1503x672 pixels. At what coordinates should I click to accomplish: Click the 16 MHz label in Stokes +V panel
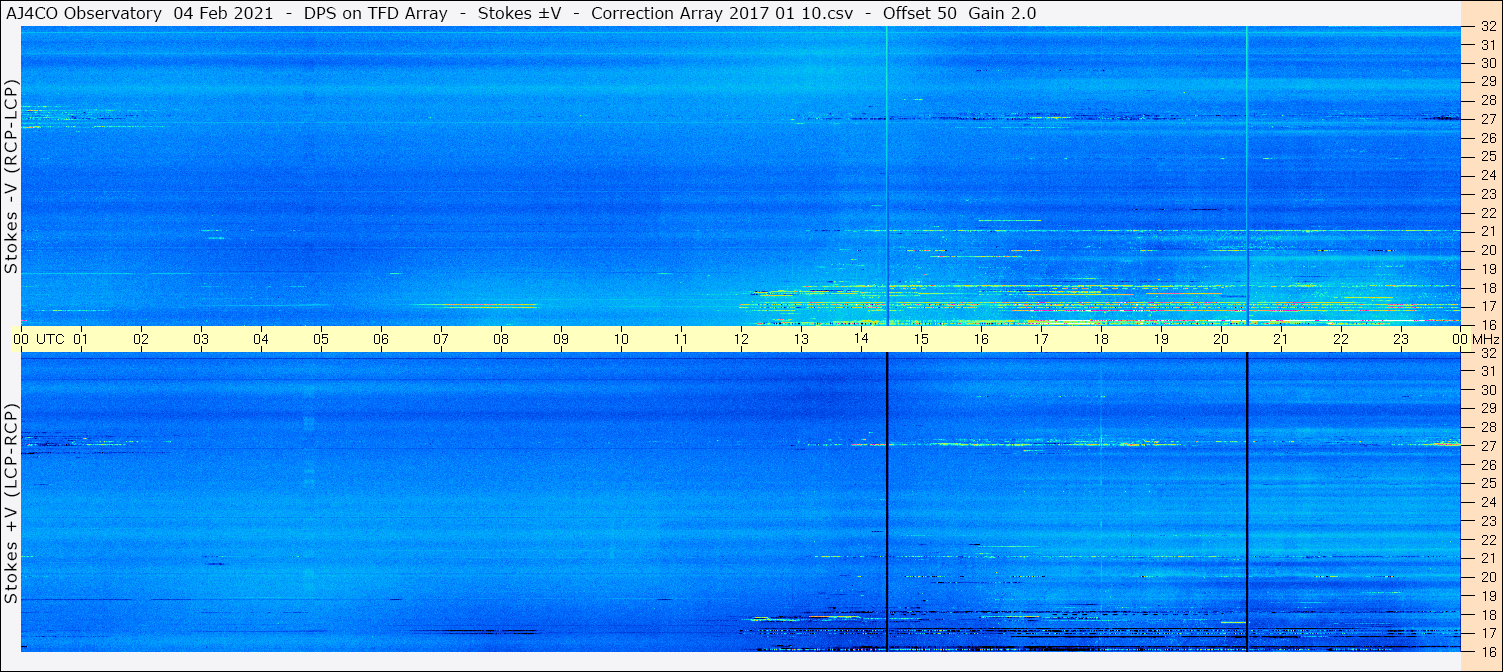pos(1488,651)
